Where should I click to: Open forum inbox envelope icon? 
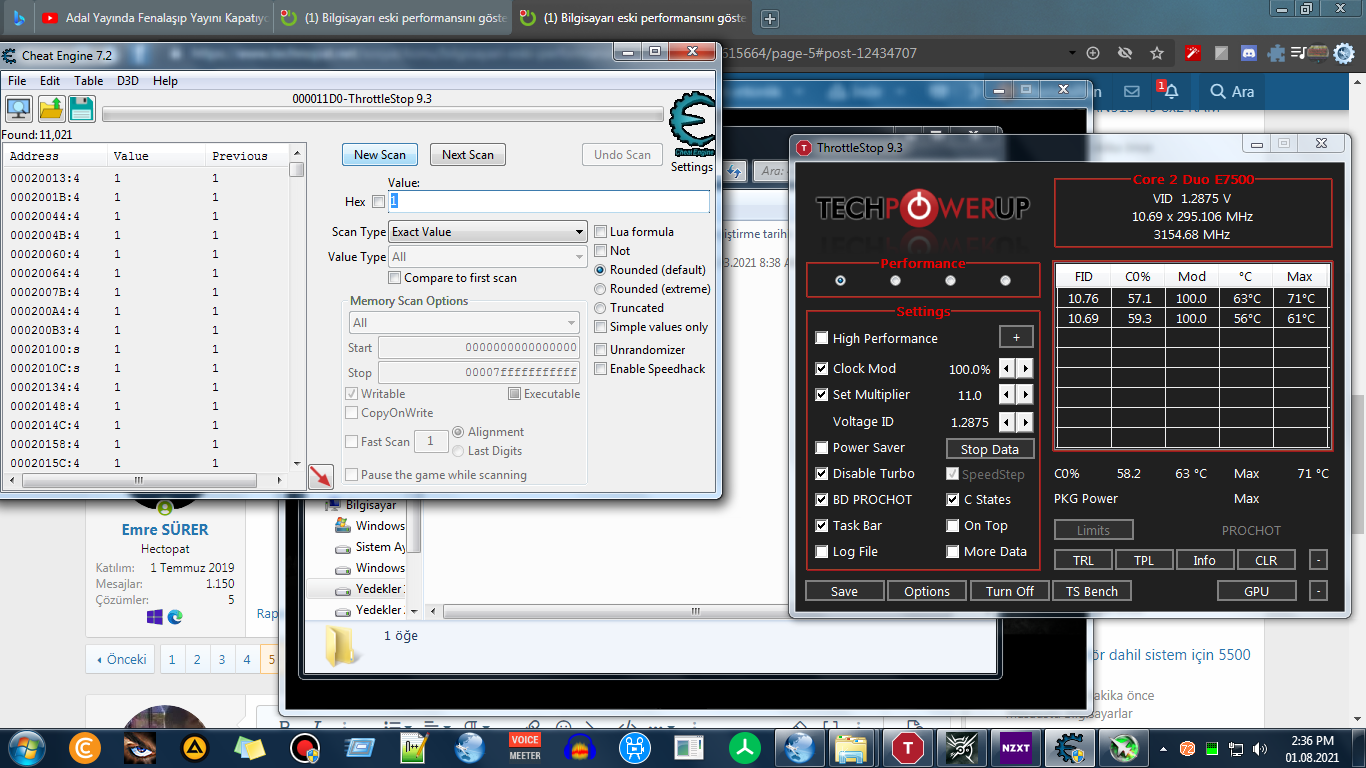click(x=1131, y=91)
